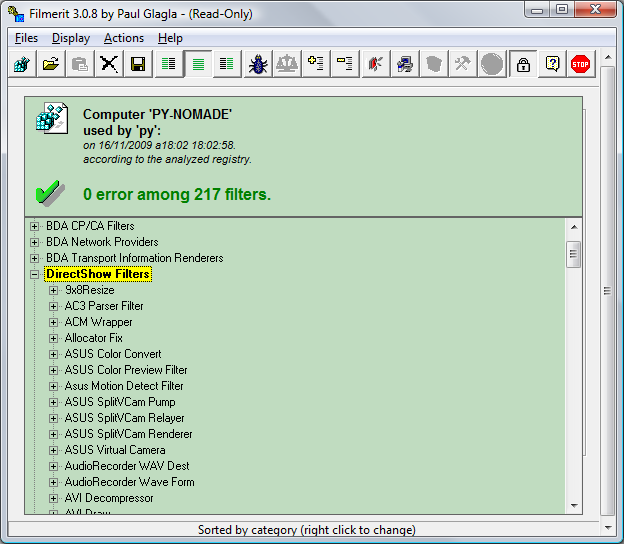Viewport: 624px width, 544px height.
Task: Click the red STOP sign icon
Action: 580,64
